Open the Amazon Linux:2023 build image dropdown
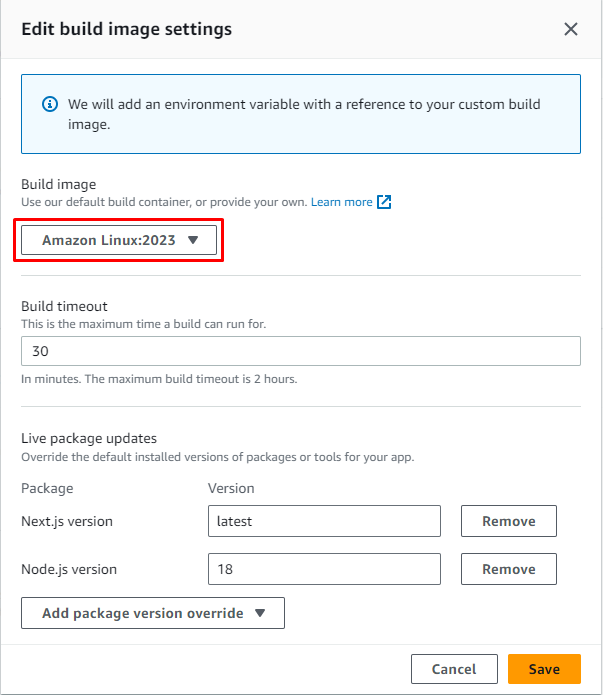Image resolution: width=603 pixels, height=695 pixels. (x=120, y=240)
